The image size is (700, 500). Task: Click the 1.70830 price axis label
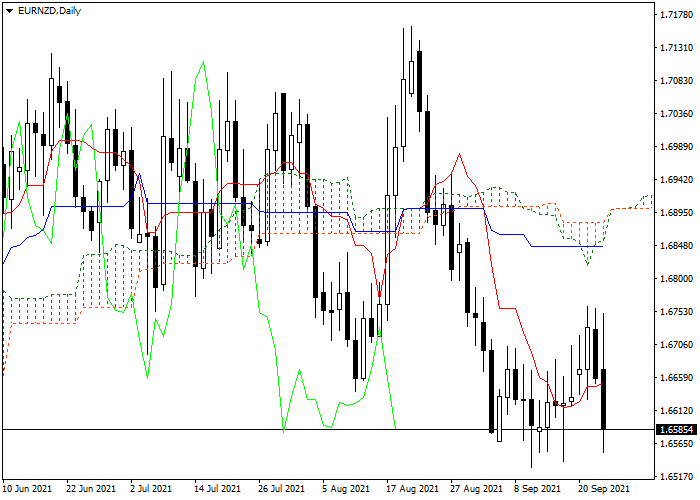(676, 81)
